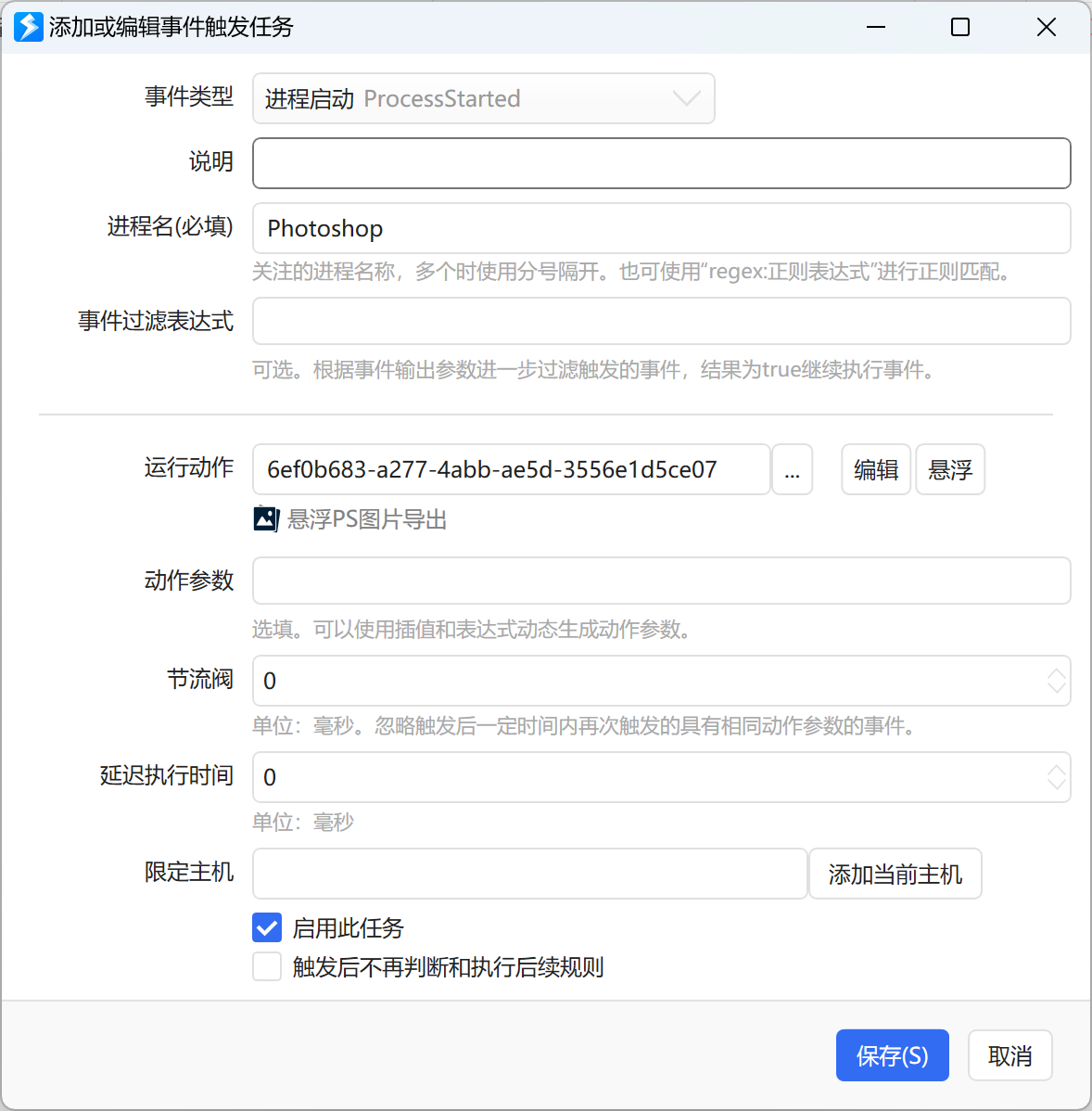The image size is (1092, 1111).
Task: Decrease 延迟执行时间 with the down arrow
Action: [x=1057, y=785]
